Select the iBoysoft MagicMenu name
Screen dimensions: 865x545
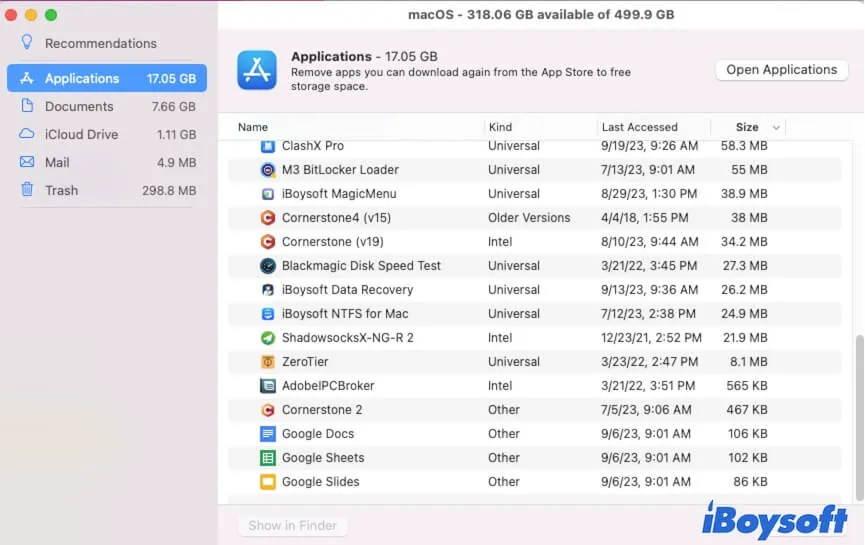click(339, 194)
